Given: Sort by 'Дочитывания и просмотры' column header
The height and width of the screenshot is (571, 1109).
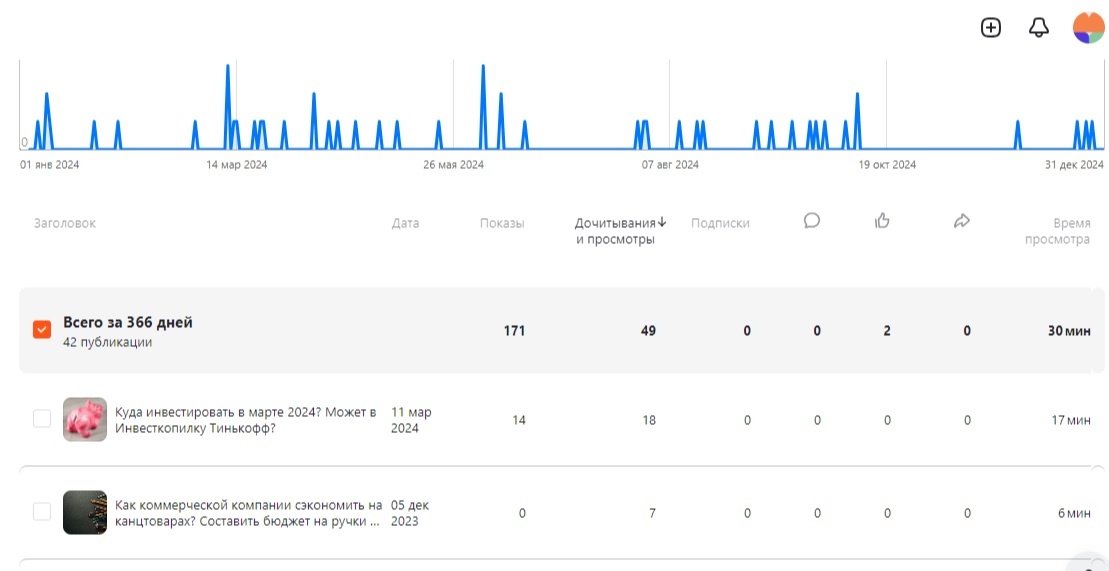Looking at the screenshot, I should pos(615,231).
